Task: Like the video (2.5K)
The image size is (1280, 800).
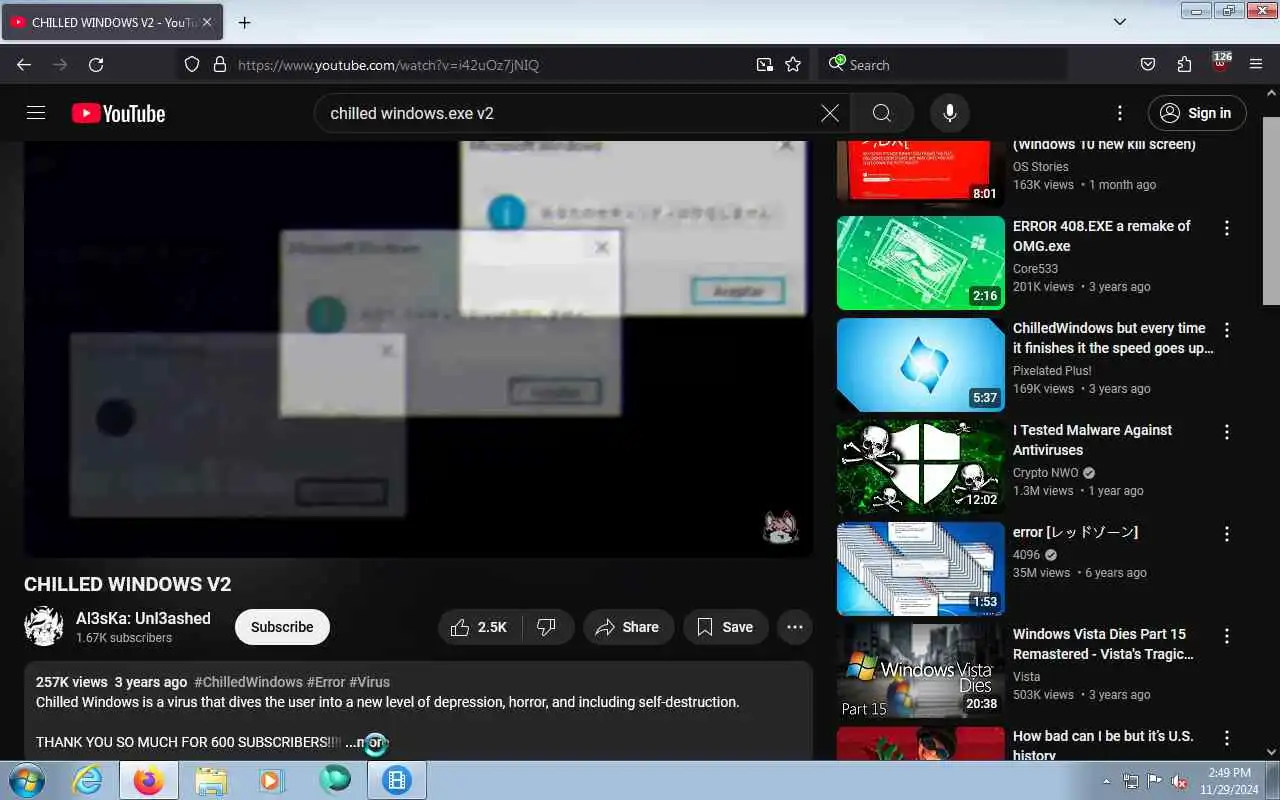Action: point(478,627)
